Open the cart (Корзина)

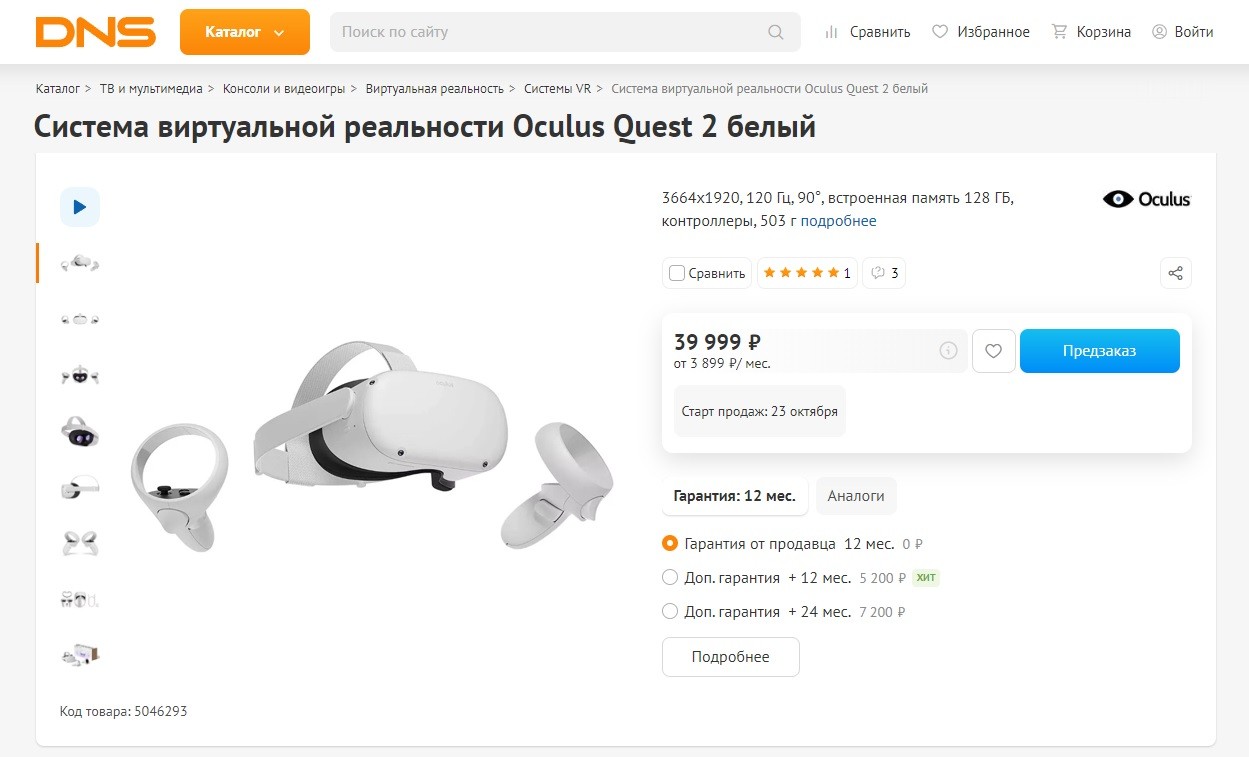coord(1091,32)
